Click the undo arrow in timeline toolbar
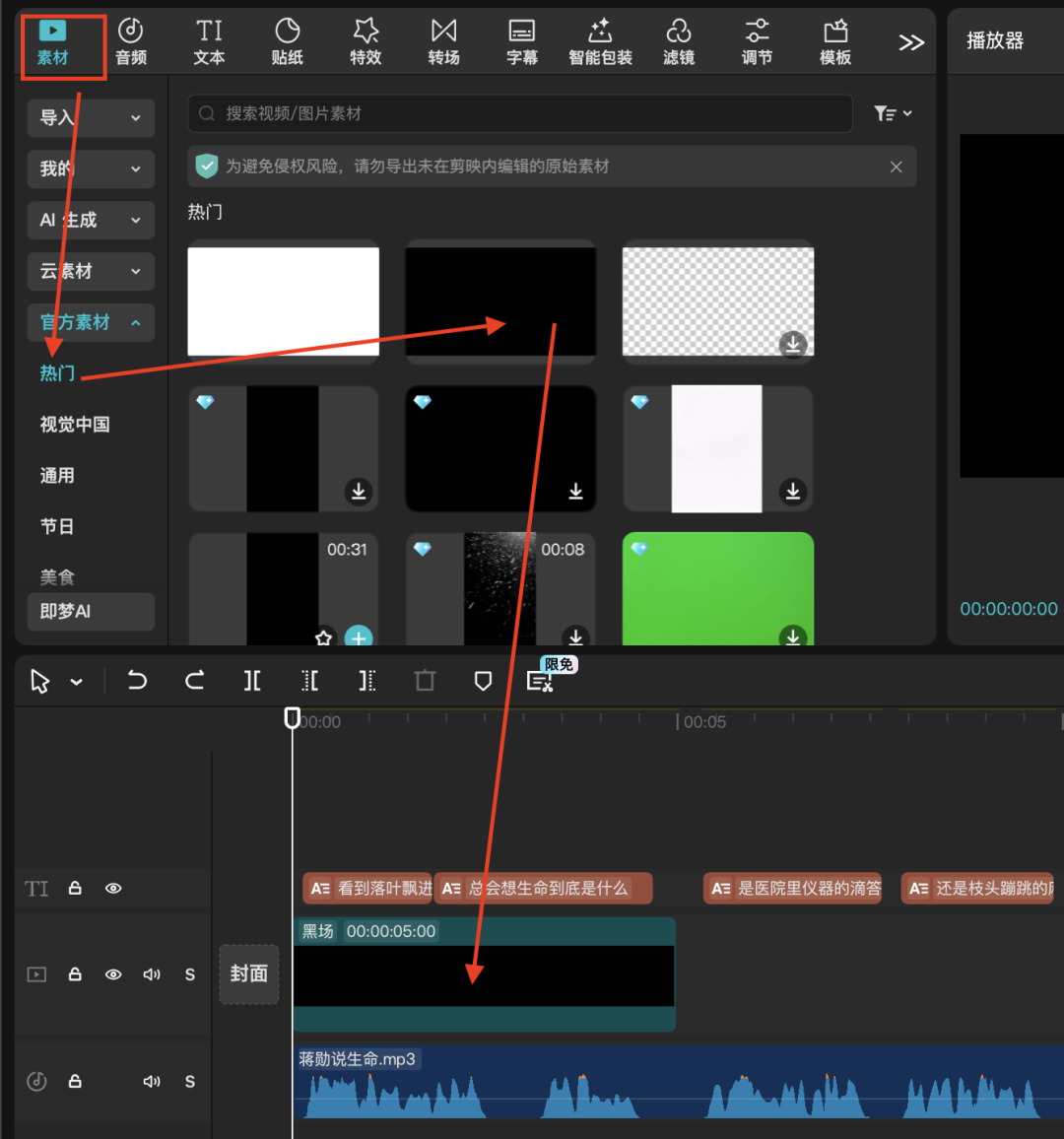The image size is (1064, 1139). click(137, 681)
